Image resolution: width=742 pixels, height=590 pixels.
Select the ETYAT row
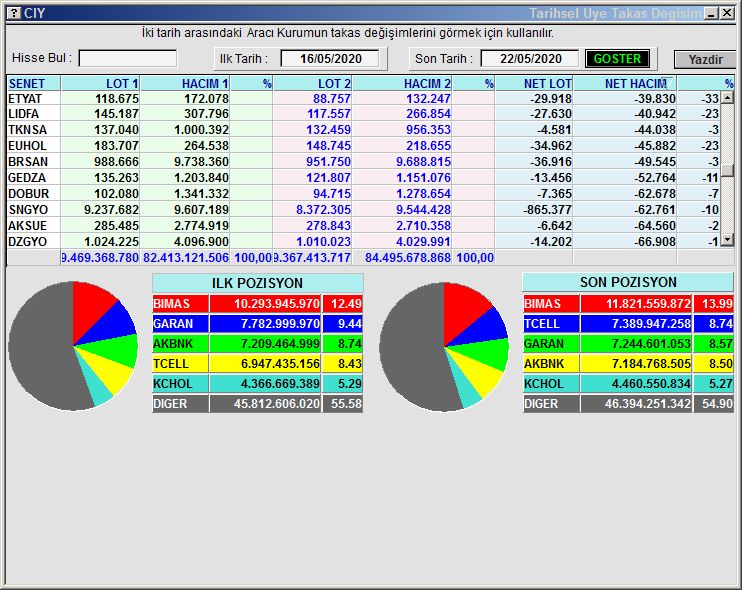(363, 98)
